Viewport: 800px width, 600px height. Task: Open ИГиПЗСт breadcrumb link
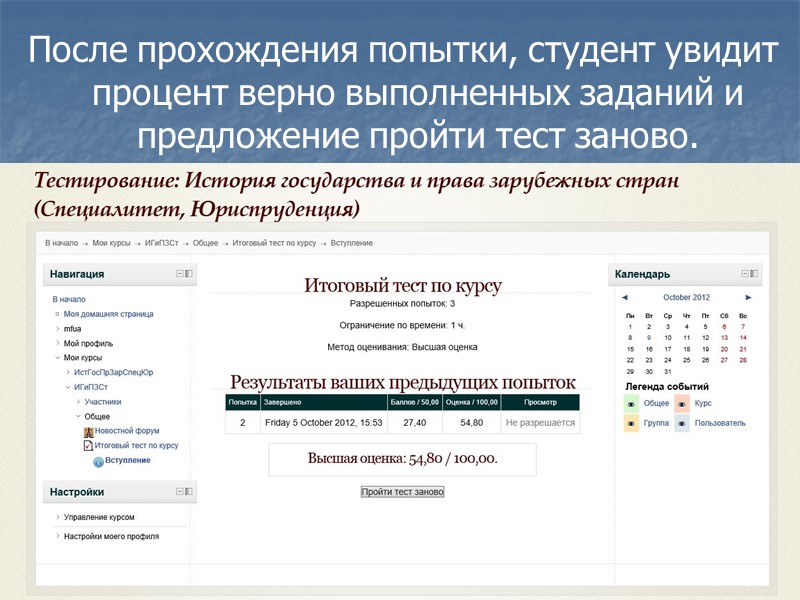(x=162, y=243)
